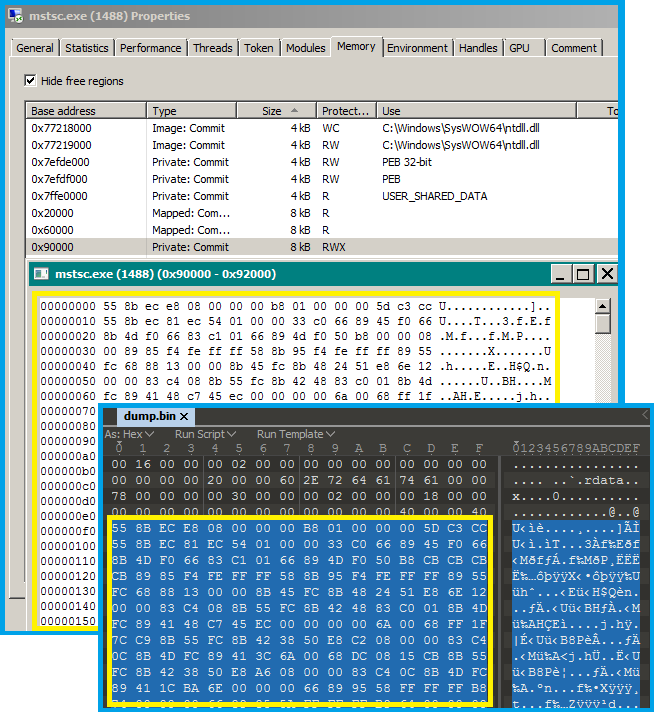Select the 0x7efde000 PEB 32-bit row

tap(200, 162)
